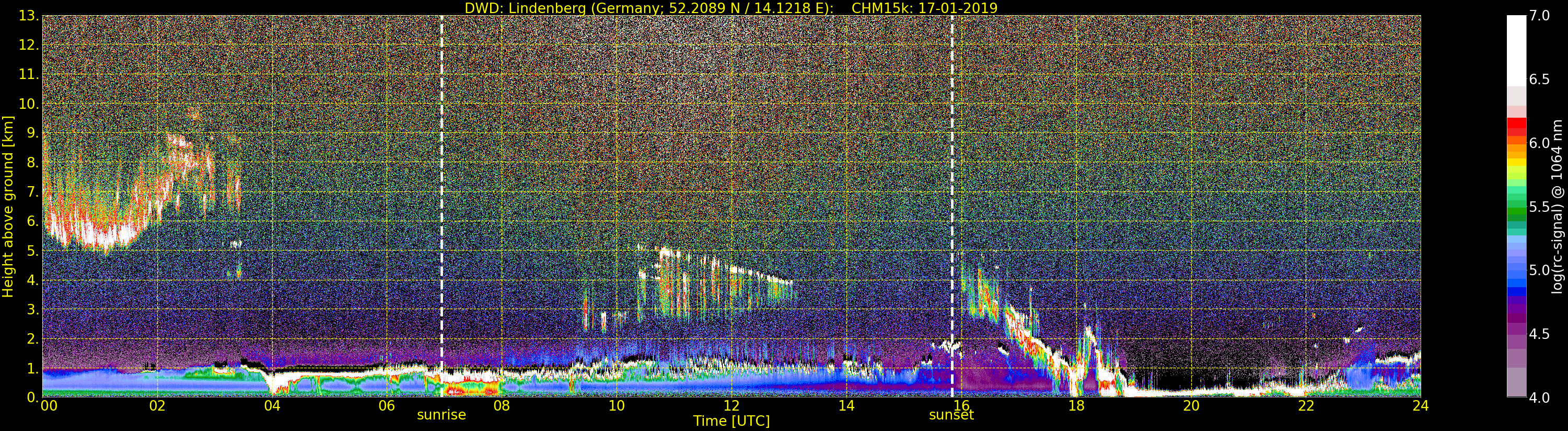Click colorbar tick label "5.0"
The height and width of the screenshot is (431, 1568).
coord(1539,270)
